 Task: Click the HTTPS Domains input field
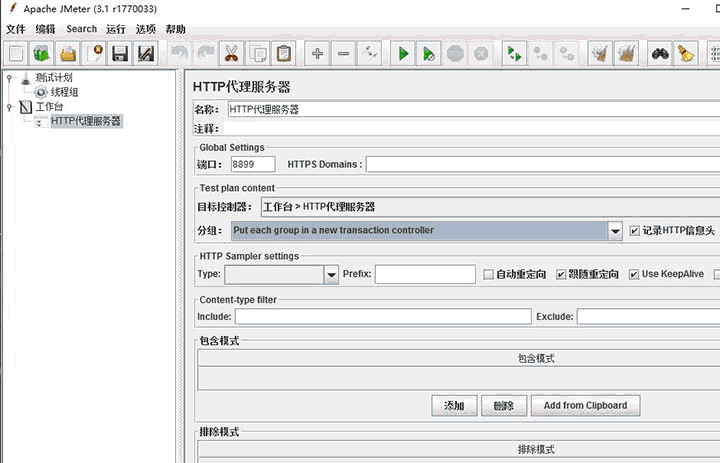543,164
